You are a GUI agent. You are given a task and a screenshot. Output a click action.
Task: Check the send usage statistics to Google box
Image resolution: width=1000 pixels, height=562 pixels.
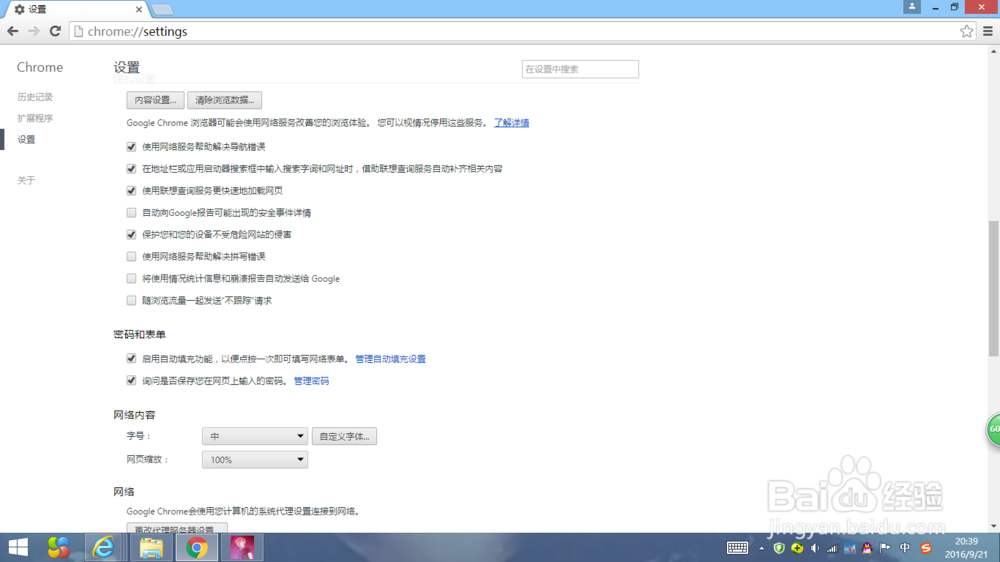point(131,279)
